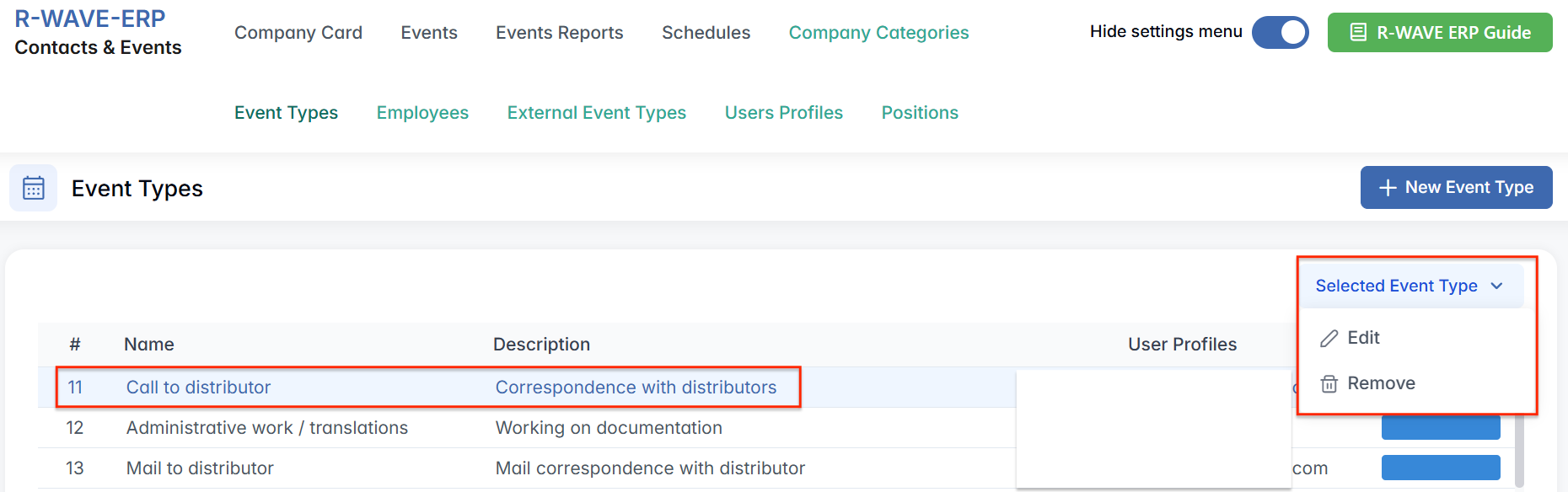Select the Users Profiles tab
1568x492 pixels.
(x=784, y=113)
